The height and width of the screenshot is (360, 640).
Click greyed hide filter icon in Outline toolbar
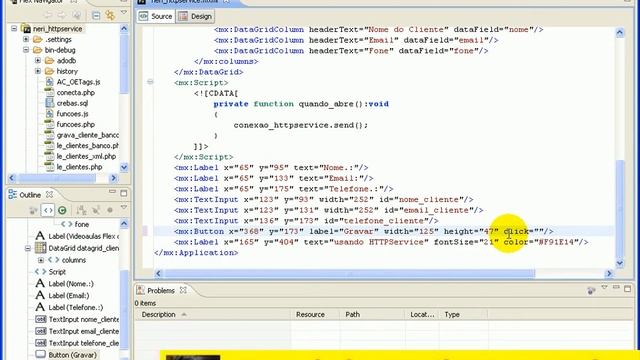point(96,210)
